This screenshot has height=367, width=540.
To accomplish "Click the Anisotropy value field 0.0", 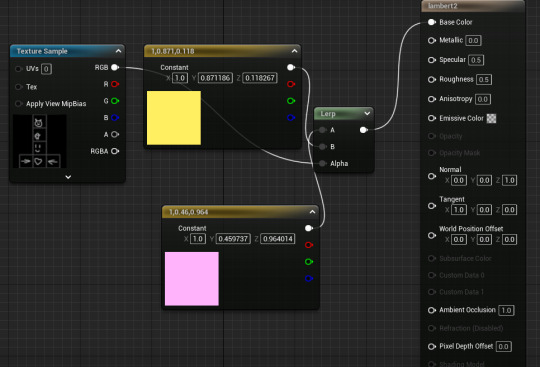I will (483, 99).
